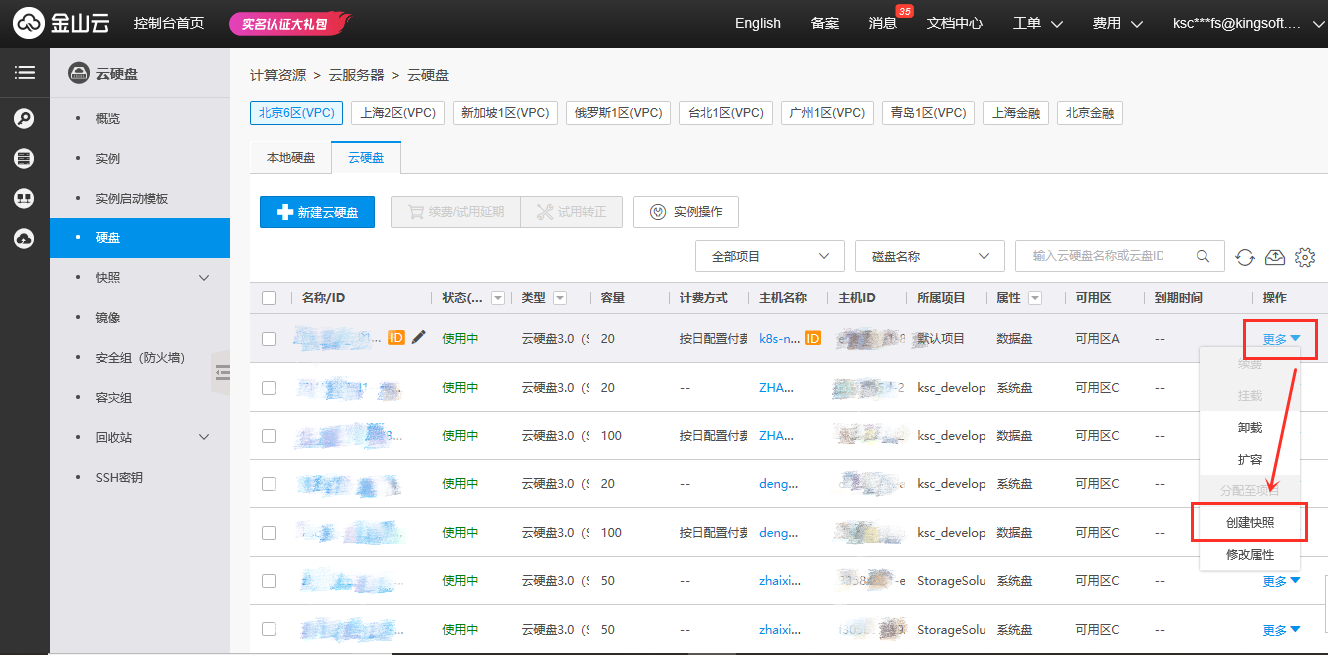Click the 默认项目 cell in the first row
This screenshot has height=655, width=1328.
tap(941, 339)
